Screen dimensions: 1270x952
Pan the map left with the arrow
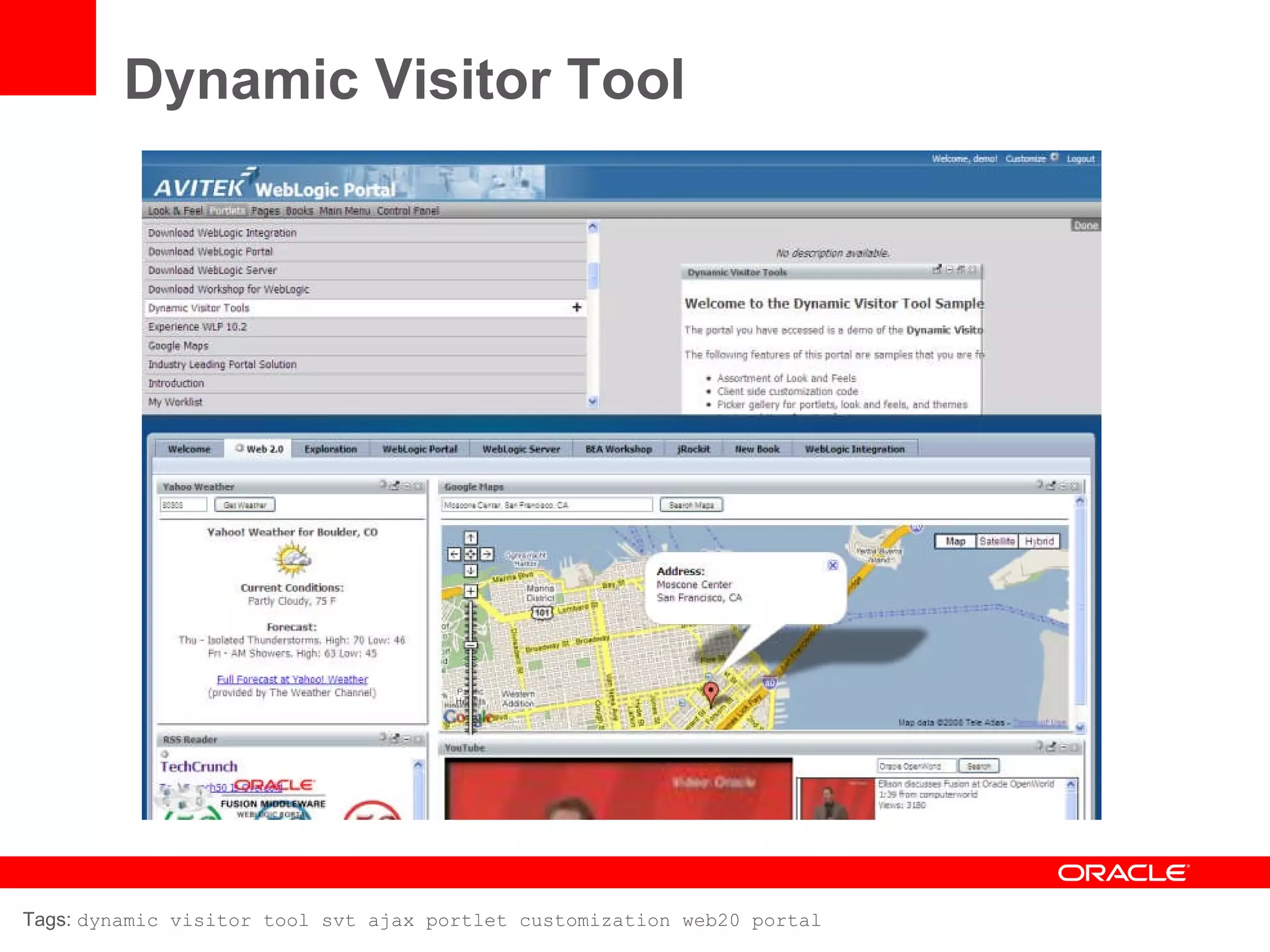click(x=455, y=554)
